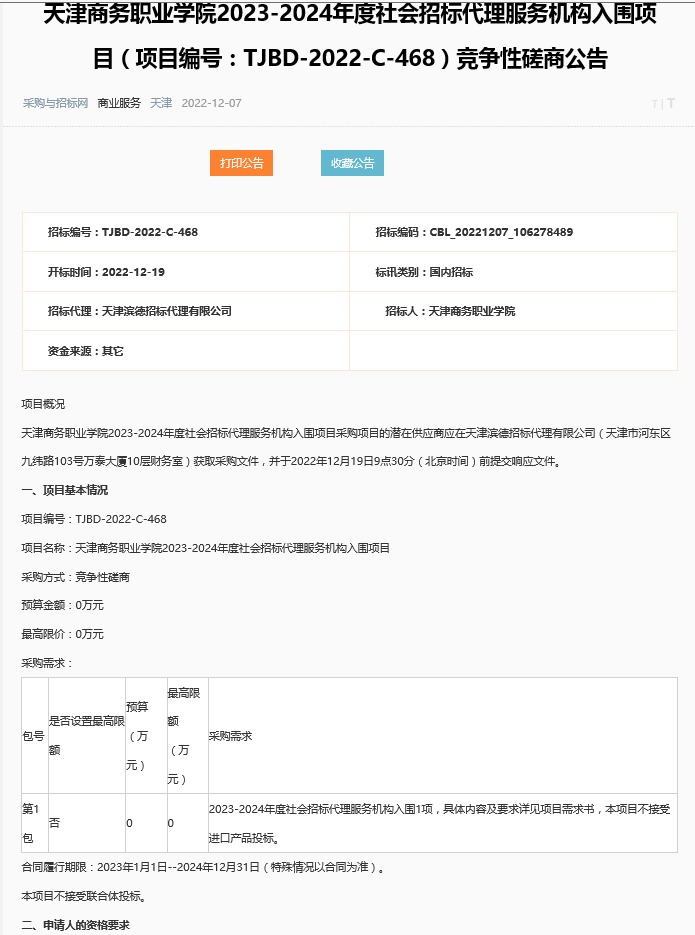Open the 天津 region link
Viewport: 695px width, 935px height.
click(161, 103)
